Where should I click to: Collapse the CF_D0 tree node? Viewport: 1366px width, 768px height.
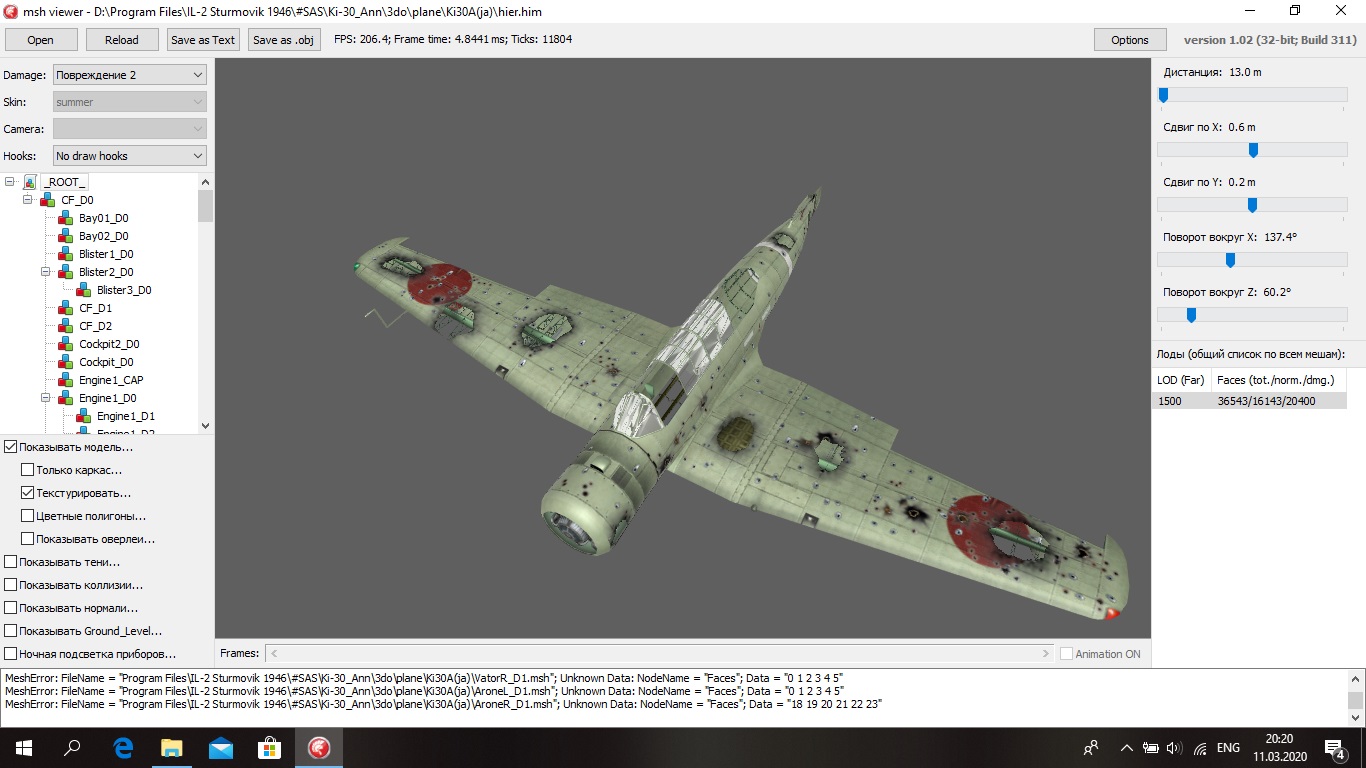coord(28,200)
